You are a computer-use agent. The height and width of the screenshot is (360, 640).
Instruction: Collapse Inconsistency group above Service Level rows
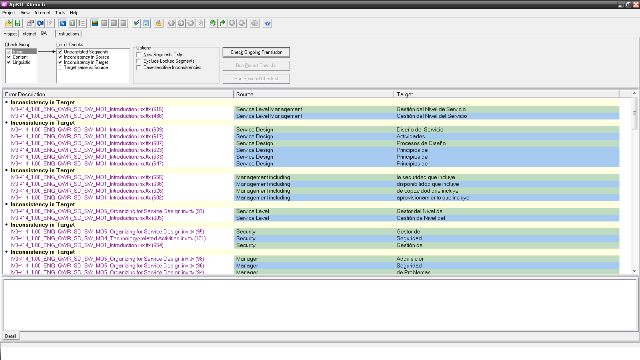coord(7,204)
